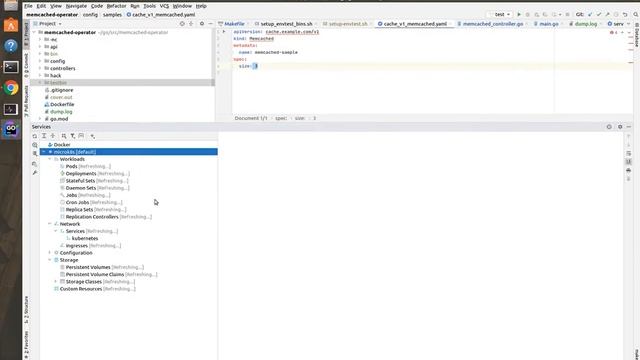
Task: Click the refresh icon in Services toolbar
Action: click(x=35, y=136)
